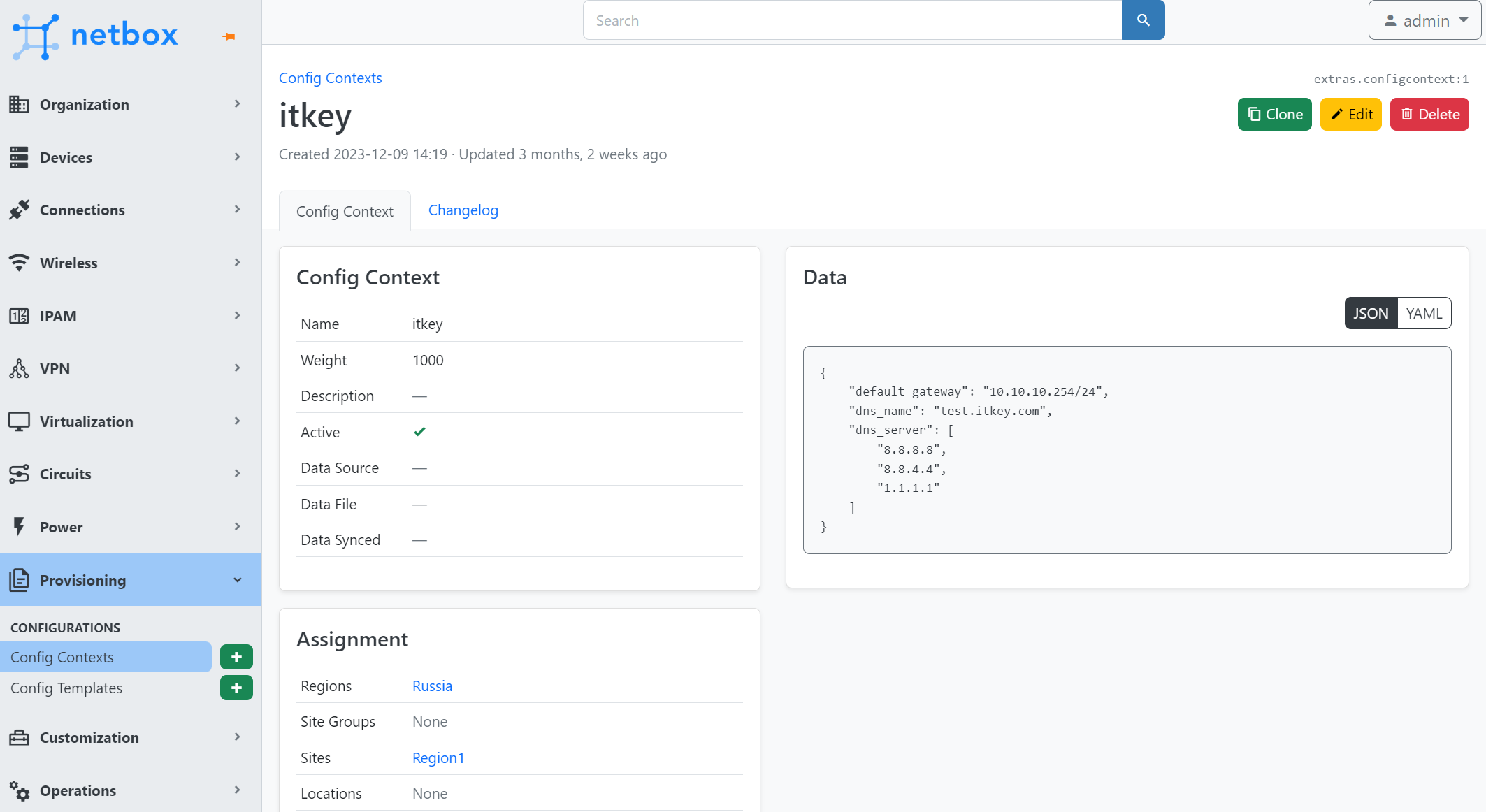Switch to the Changelog tab
Screen dimensions: 1486x812
(x=463, y=210)
